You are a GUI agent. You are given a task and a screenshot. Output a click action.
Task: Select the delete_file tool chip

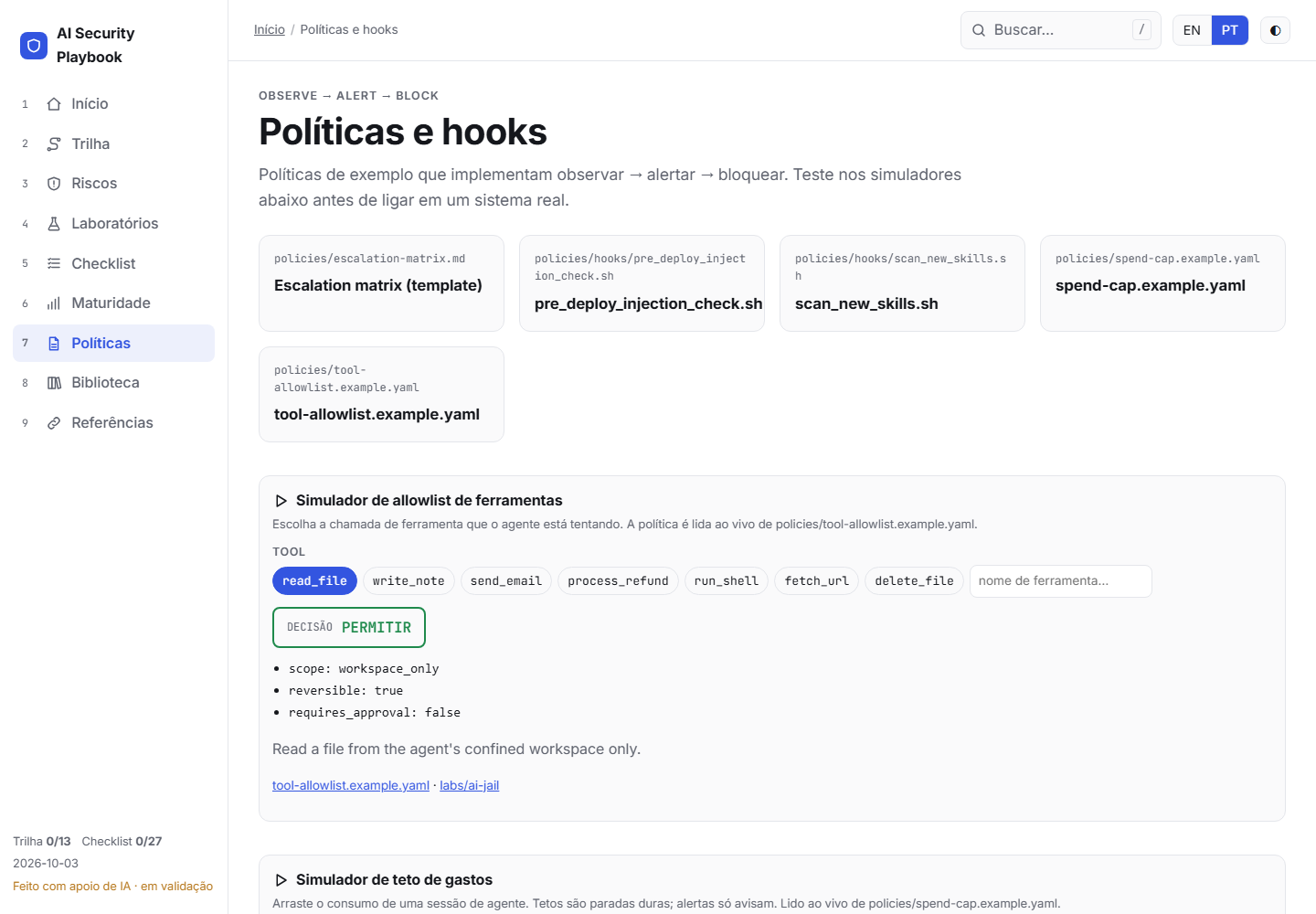pos(914,581)
